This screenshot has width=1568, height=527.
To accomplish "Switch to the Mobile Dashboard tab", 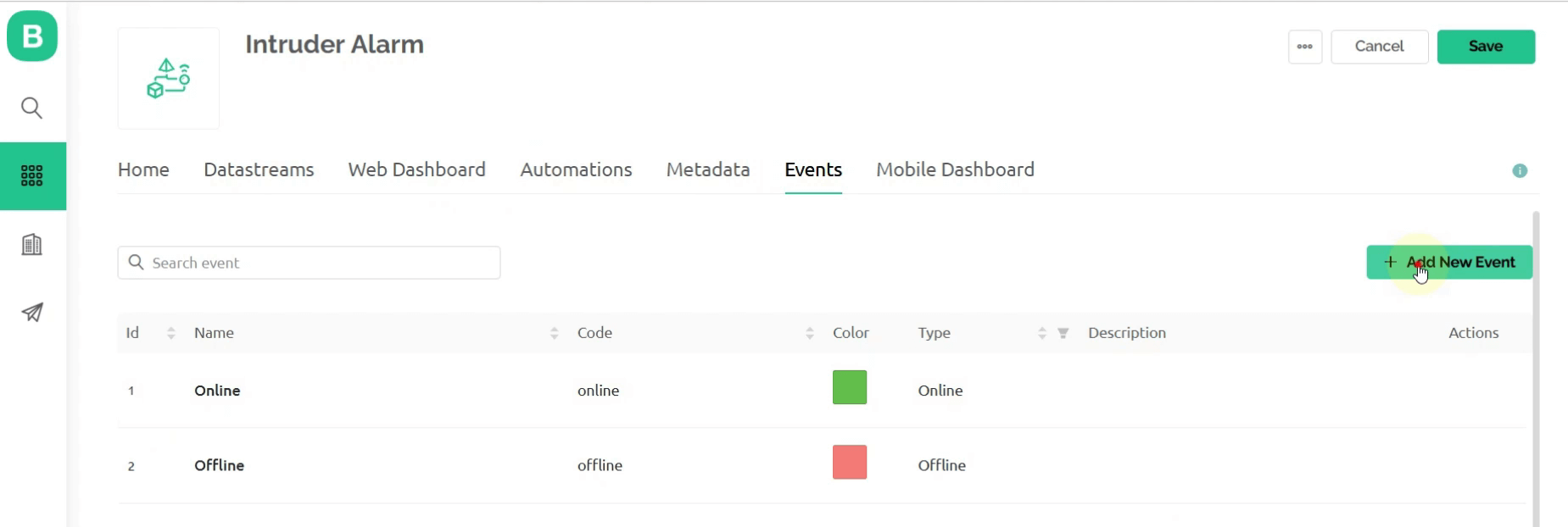I will (955, 170).
